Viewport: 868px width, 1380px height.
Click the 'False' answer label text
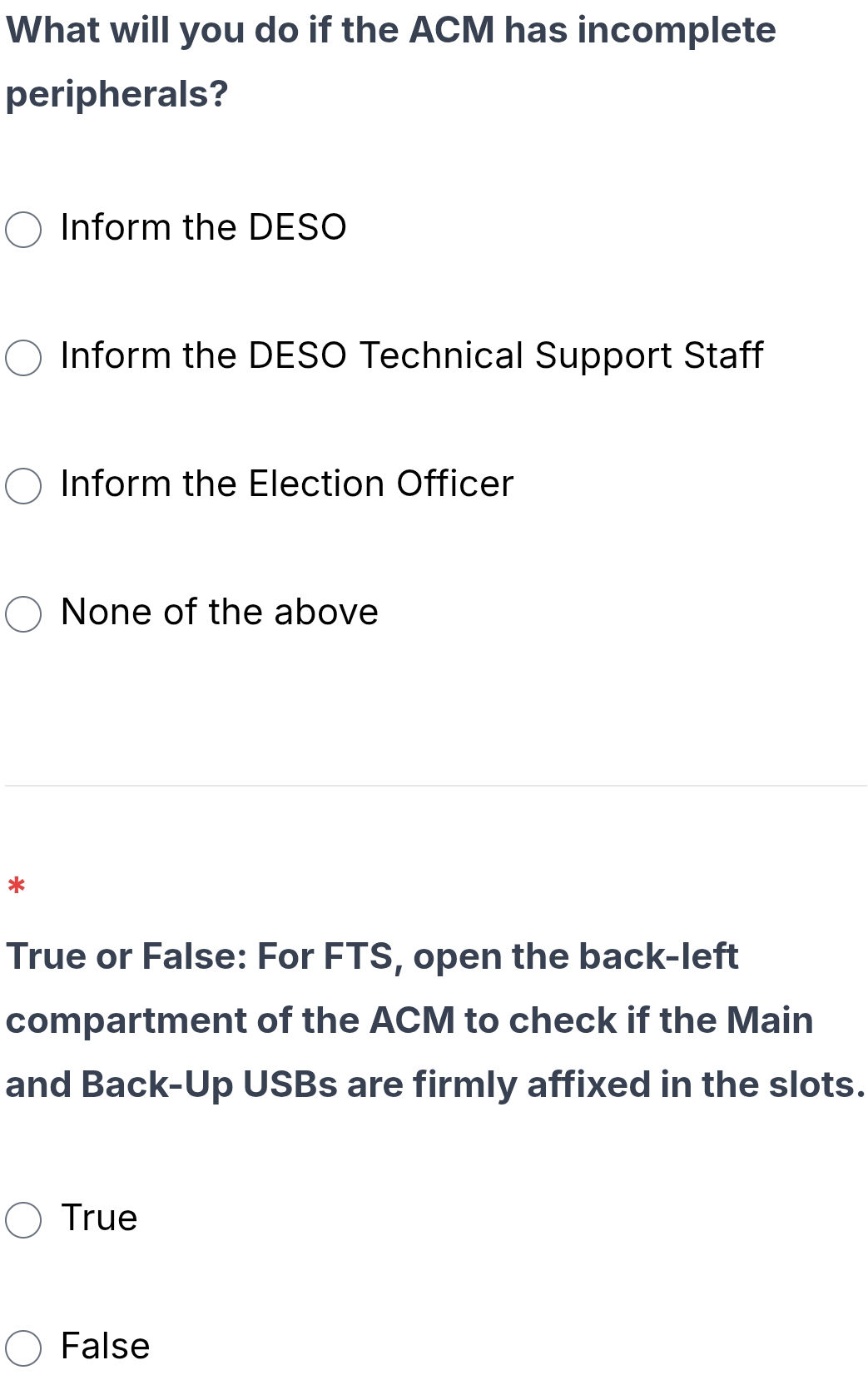[x=105, y=1346]
